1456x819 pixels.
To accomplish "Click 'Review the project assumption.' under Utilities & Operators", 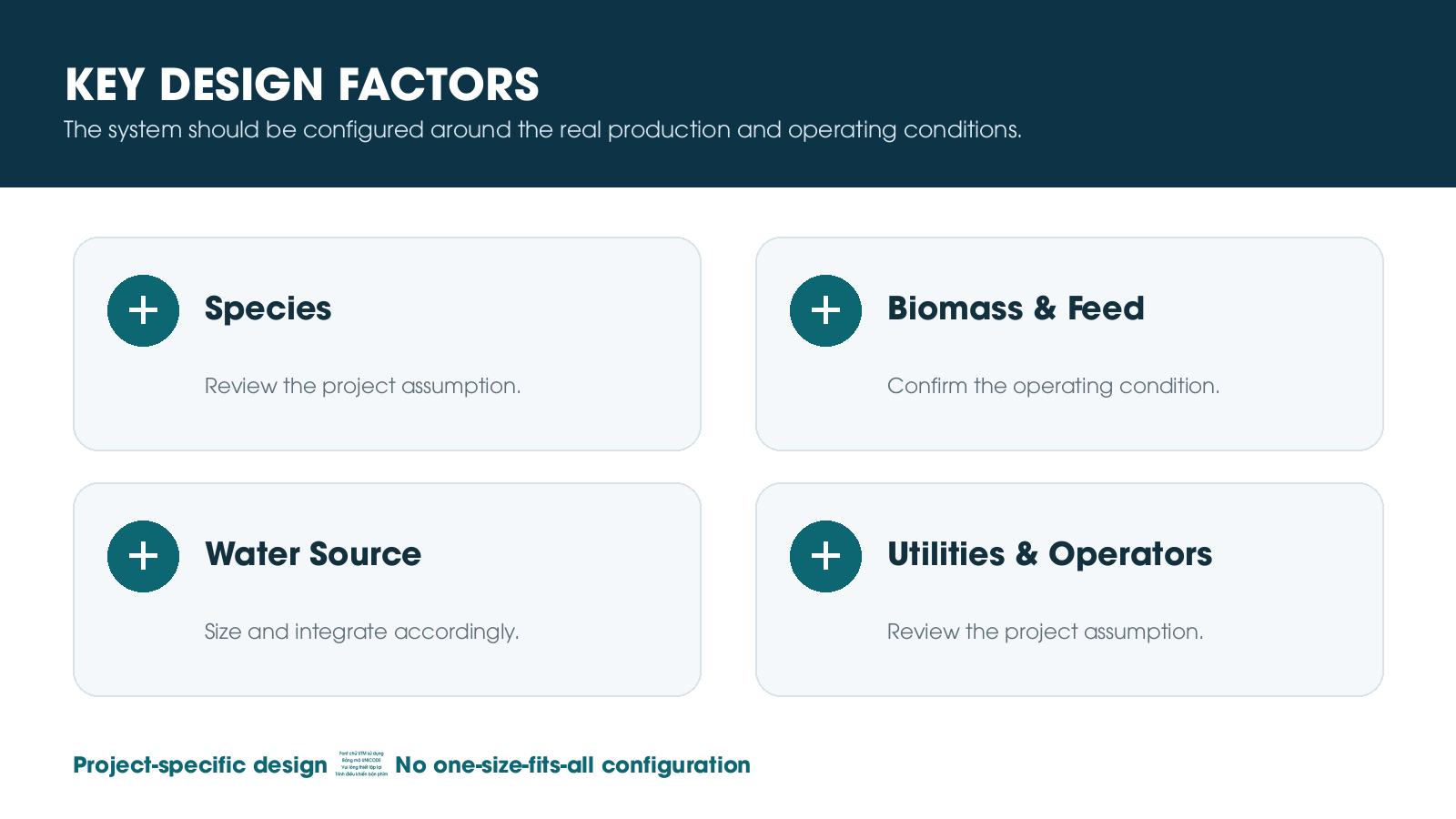I will tap(1045, 632).
